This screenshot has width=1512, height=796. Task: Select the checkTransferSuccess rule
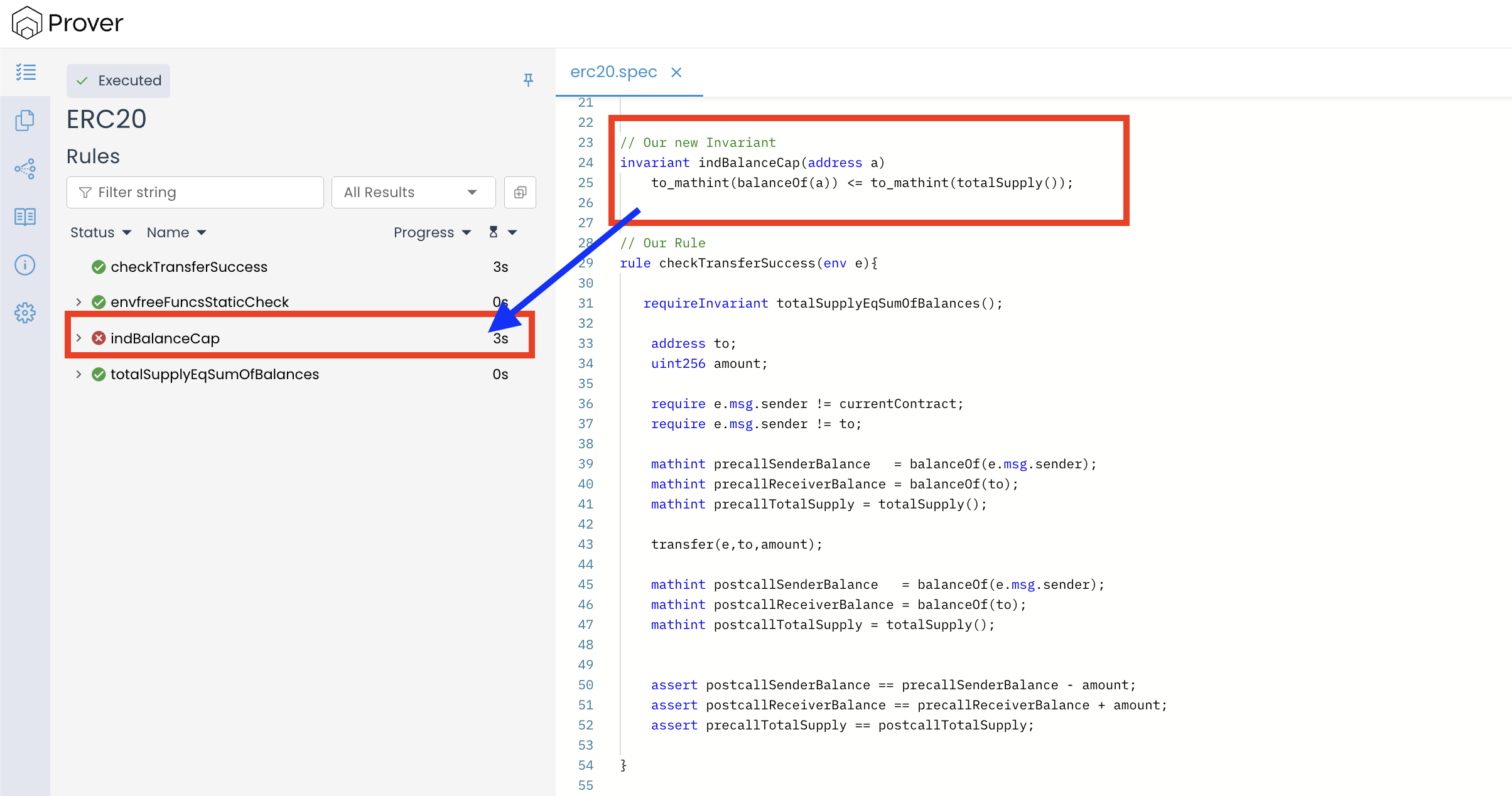pos(188,267)
